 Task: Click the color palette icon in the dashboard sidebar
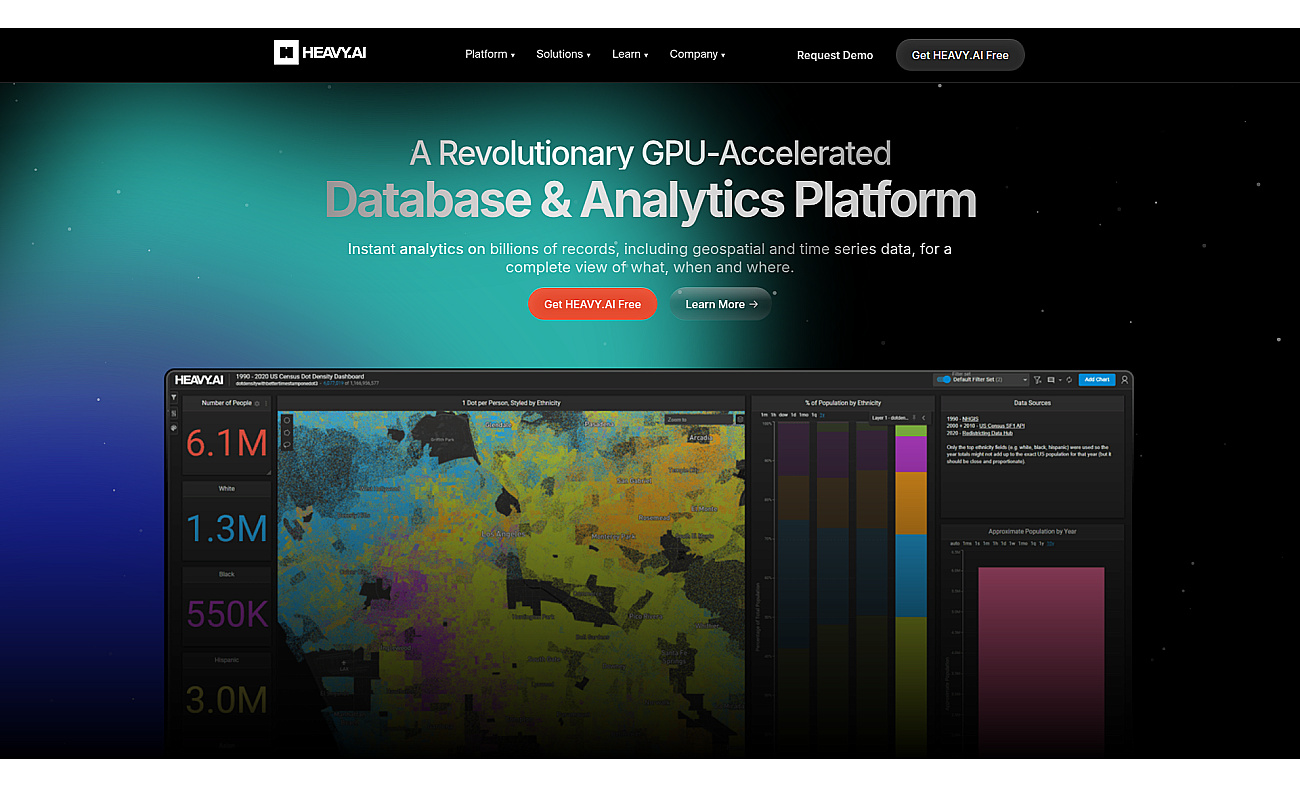[x=173, y=428]
